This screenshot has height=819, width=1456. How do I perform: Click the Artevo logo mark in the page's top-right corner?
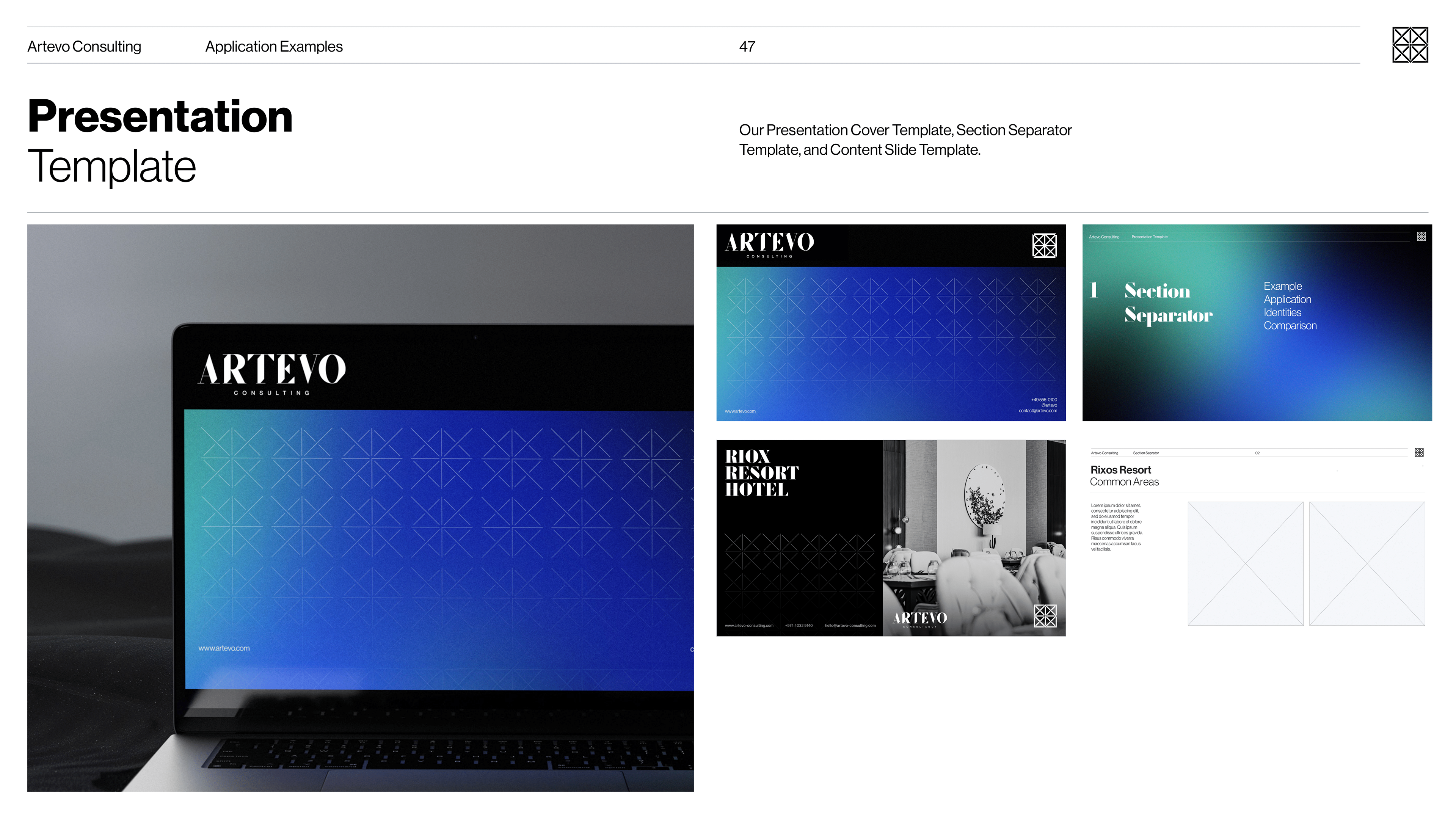coord(1410,45)
